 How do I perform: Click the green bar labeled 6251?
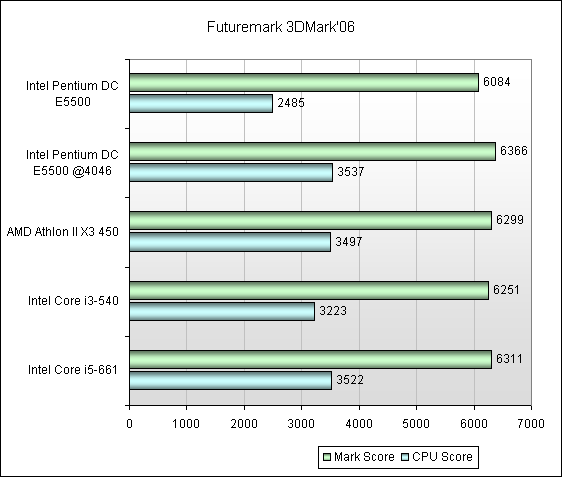point(309,290)
